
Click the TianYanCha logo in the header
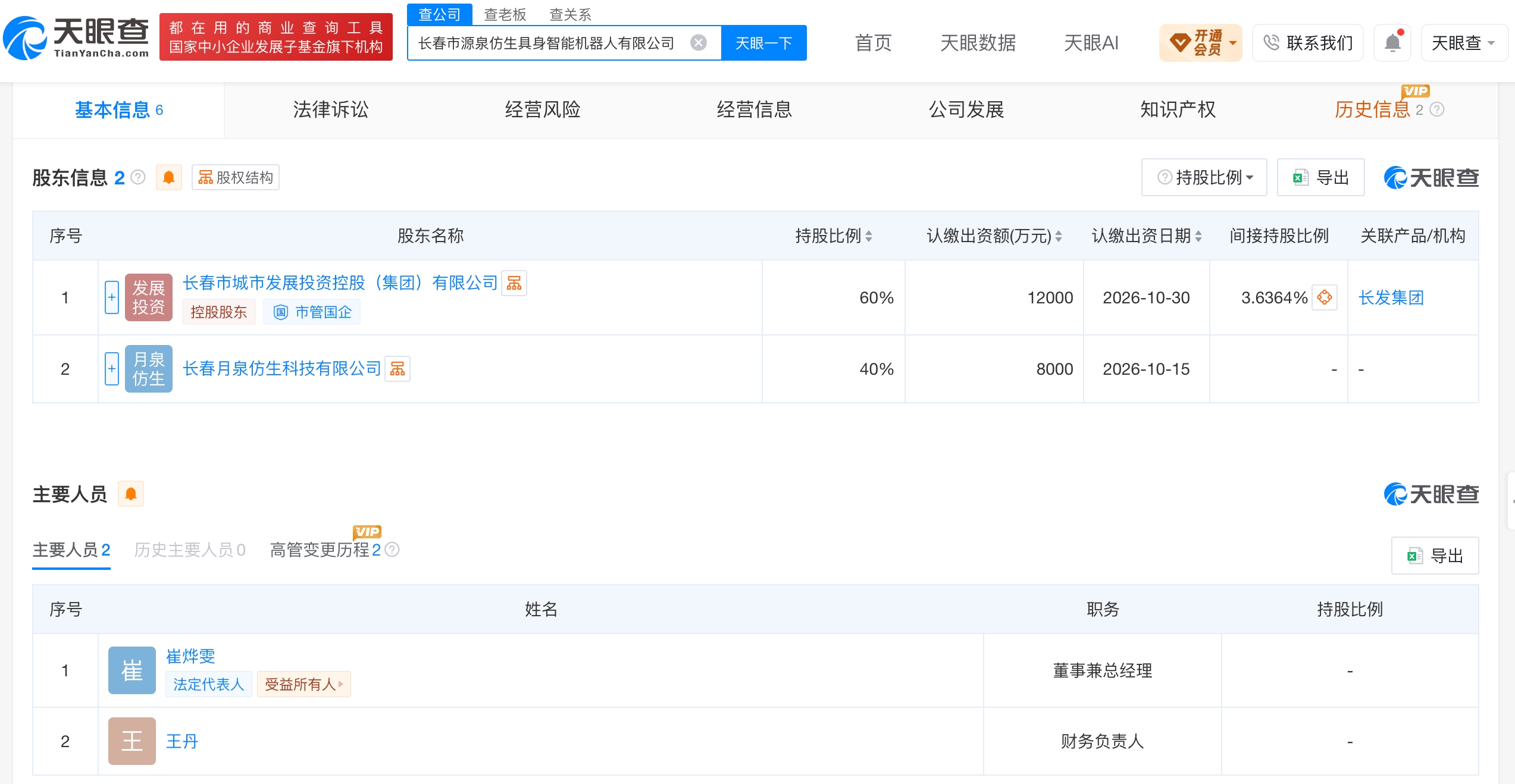click(76, 38)
